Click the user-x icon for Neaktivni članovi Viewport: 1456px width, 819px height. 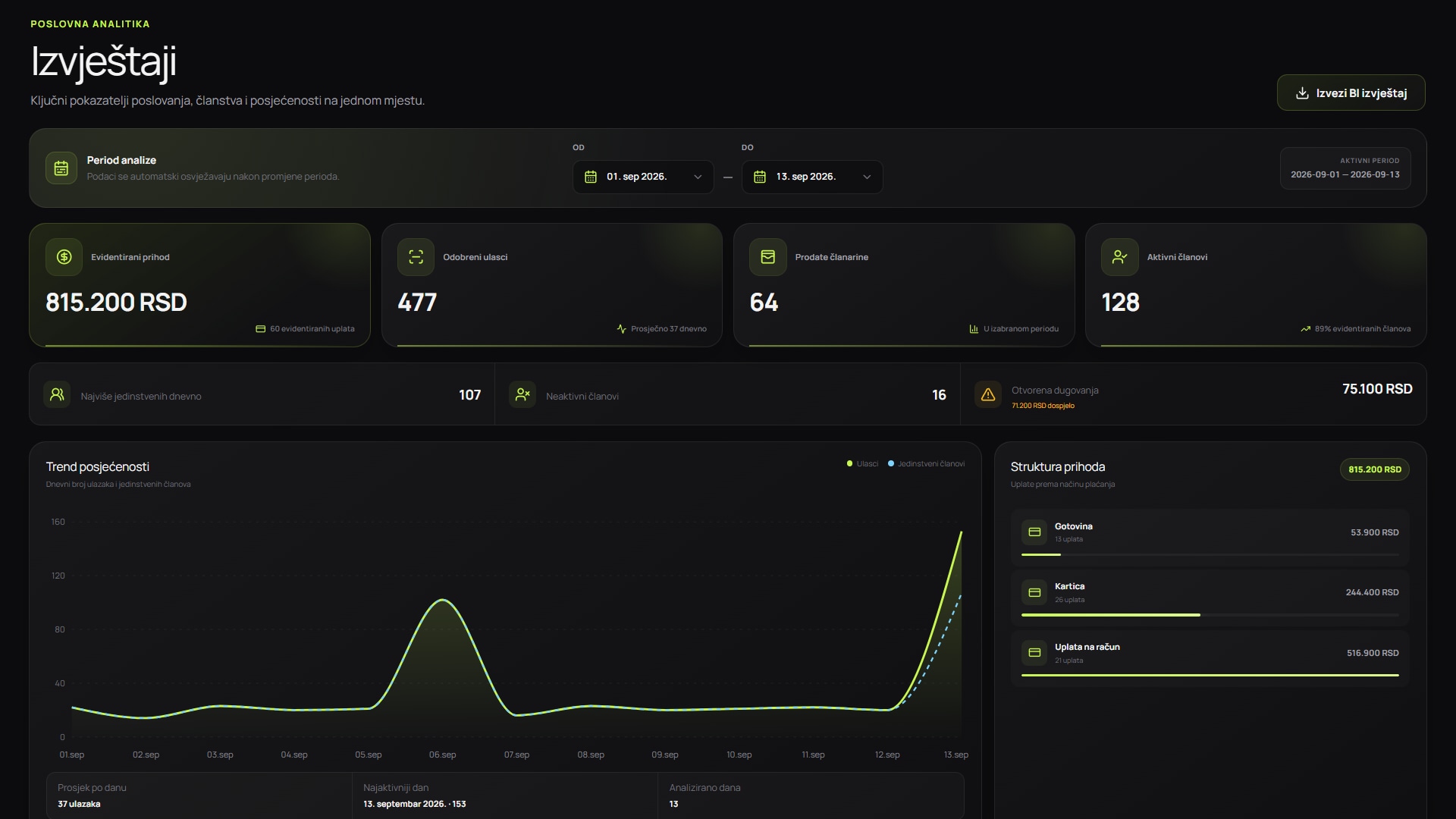click(522, 394)
